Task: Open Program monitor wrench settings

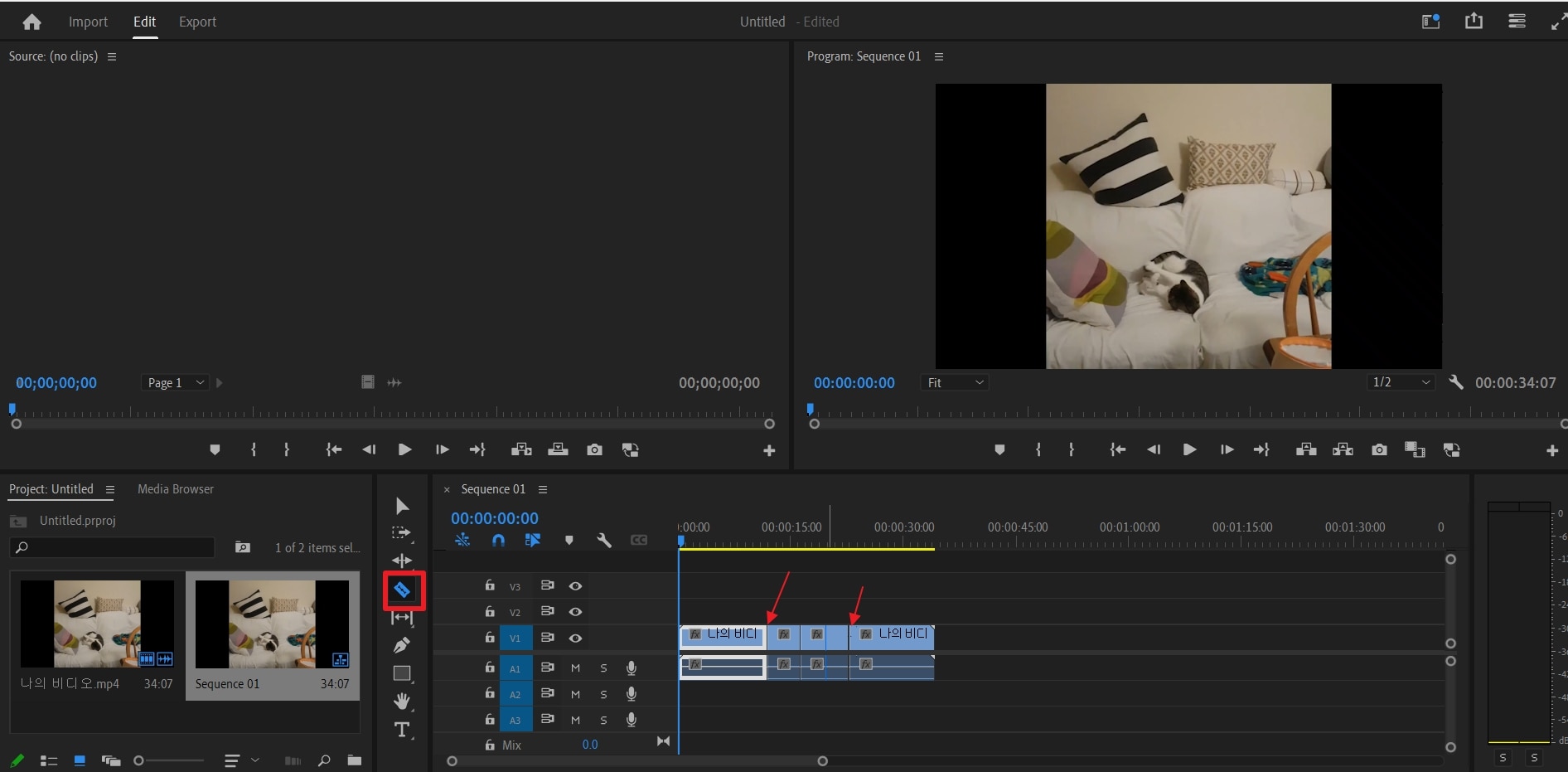Action: pos(1456,382)
